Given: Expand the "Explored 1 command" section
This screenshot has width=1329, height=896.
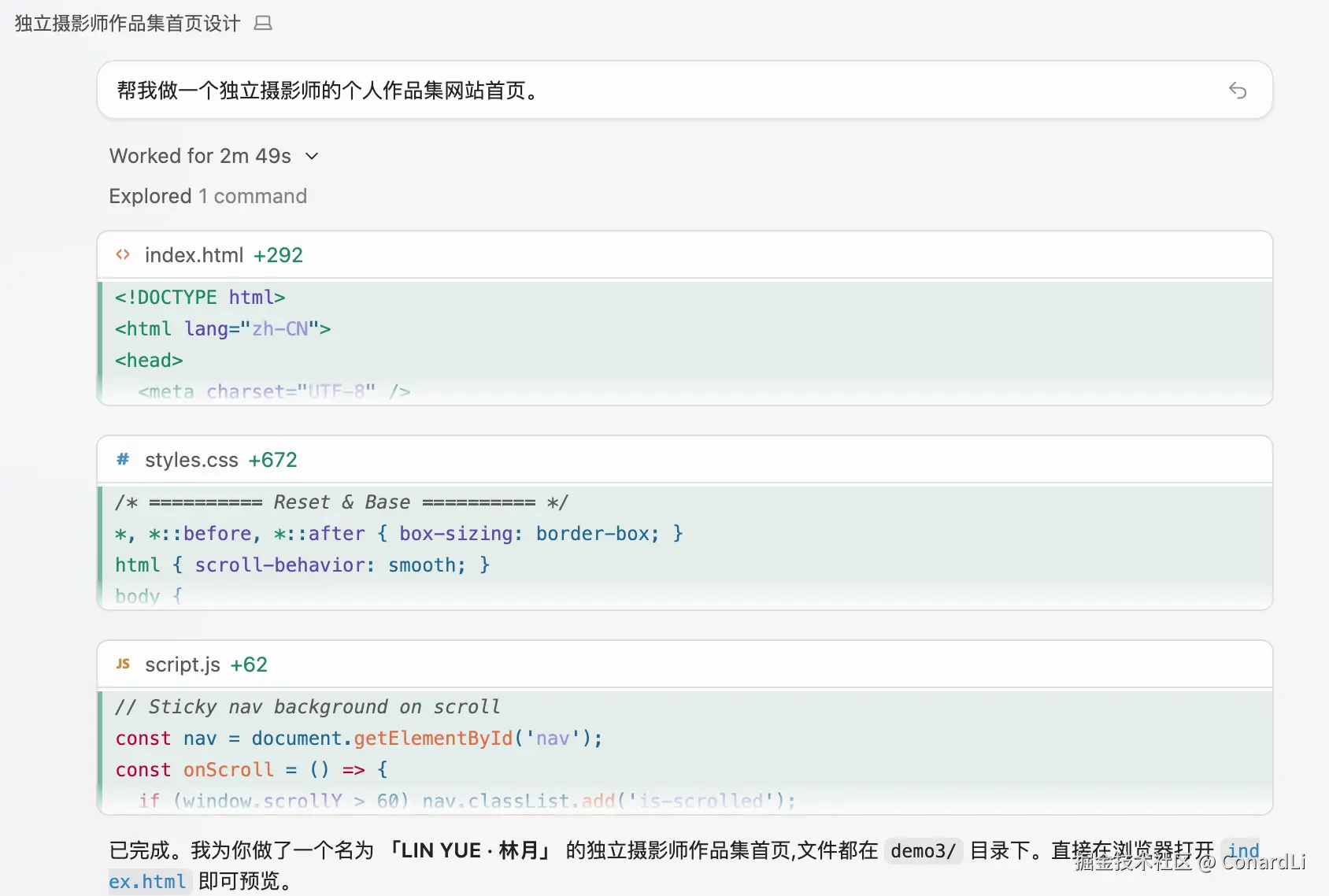Looking at the screenshot, I should [x=208, y=196].
